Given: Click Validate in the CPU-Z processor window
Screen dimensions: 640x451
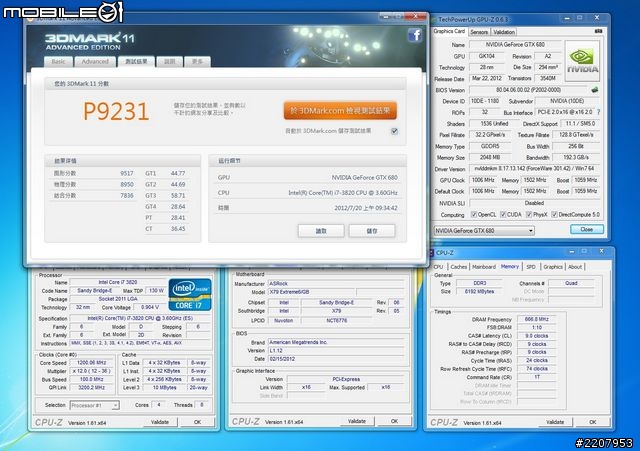Looking at the screenshot, I should [160, 422].
